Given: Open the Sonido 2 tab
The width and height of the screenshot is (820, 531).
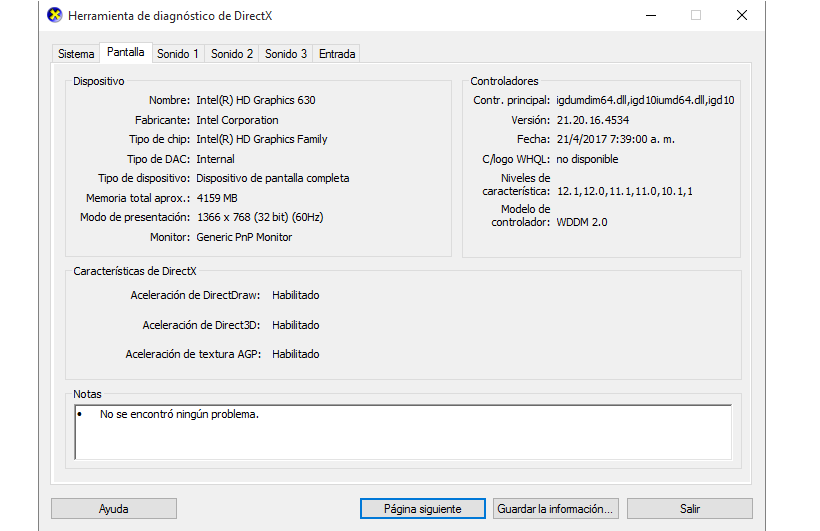Looking at the screenshot, I should tap(232, 54).
